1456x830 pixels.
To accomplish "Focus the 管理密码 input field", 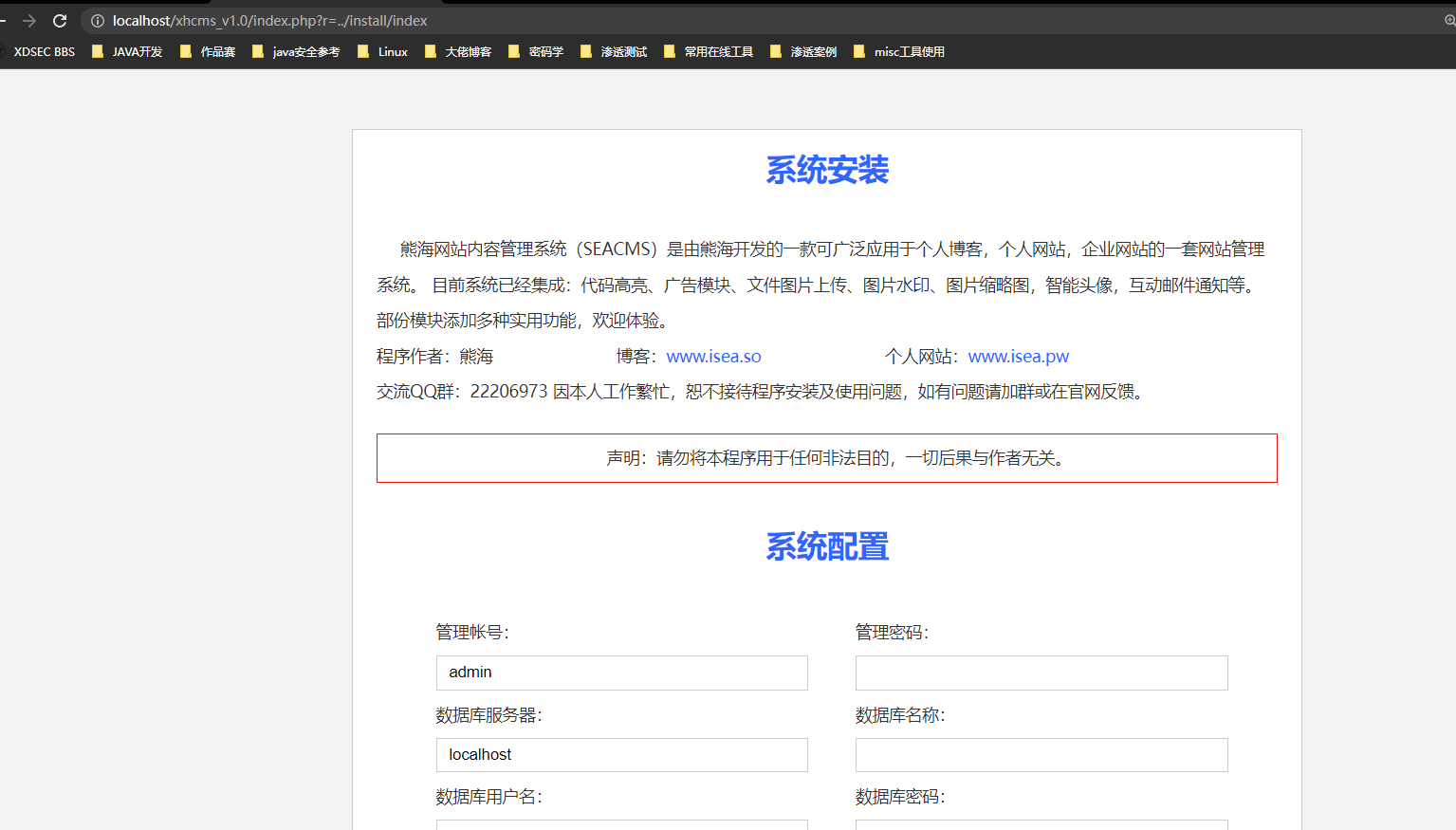I will click(x=1041, y=673).
